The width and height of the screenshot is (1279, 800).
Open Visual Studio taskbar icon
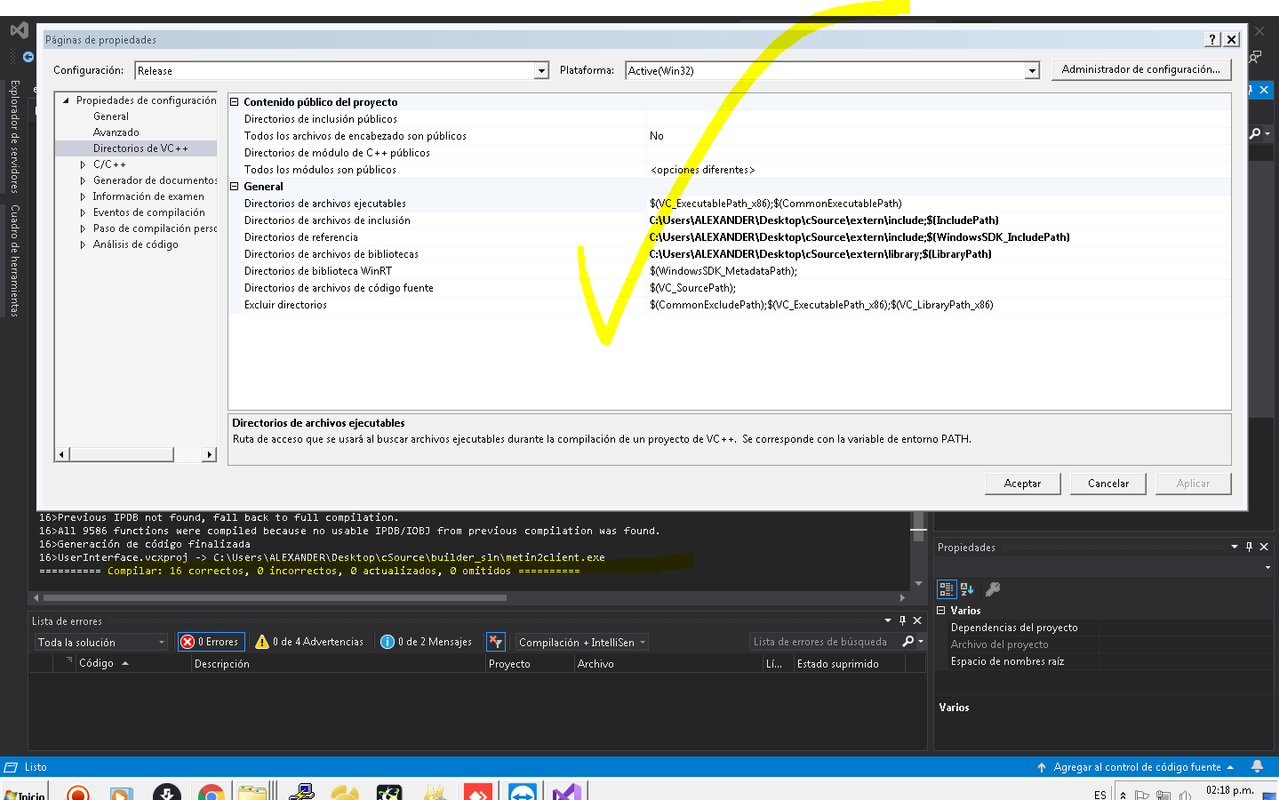point(566,794)
